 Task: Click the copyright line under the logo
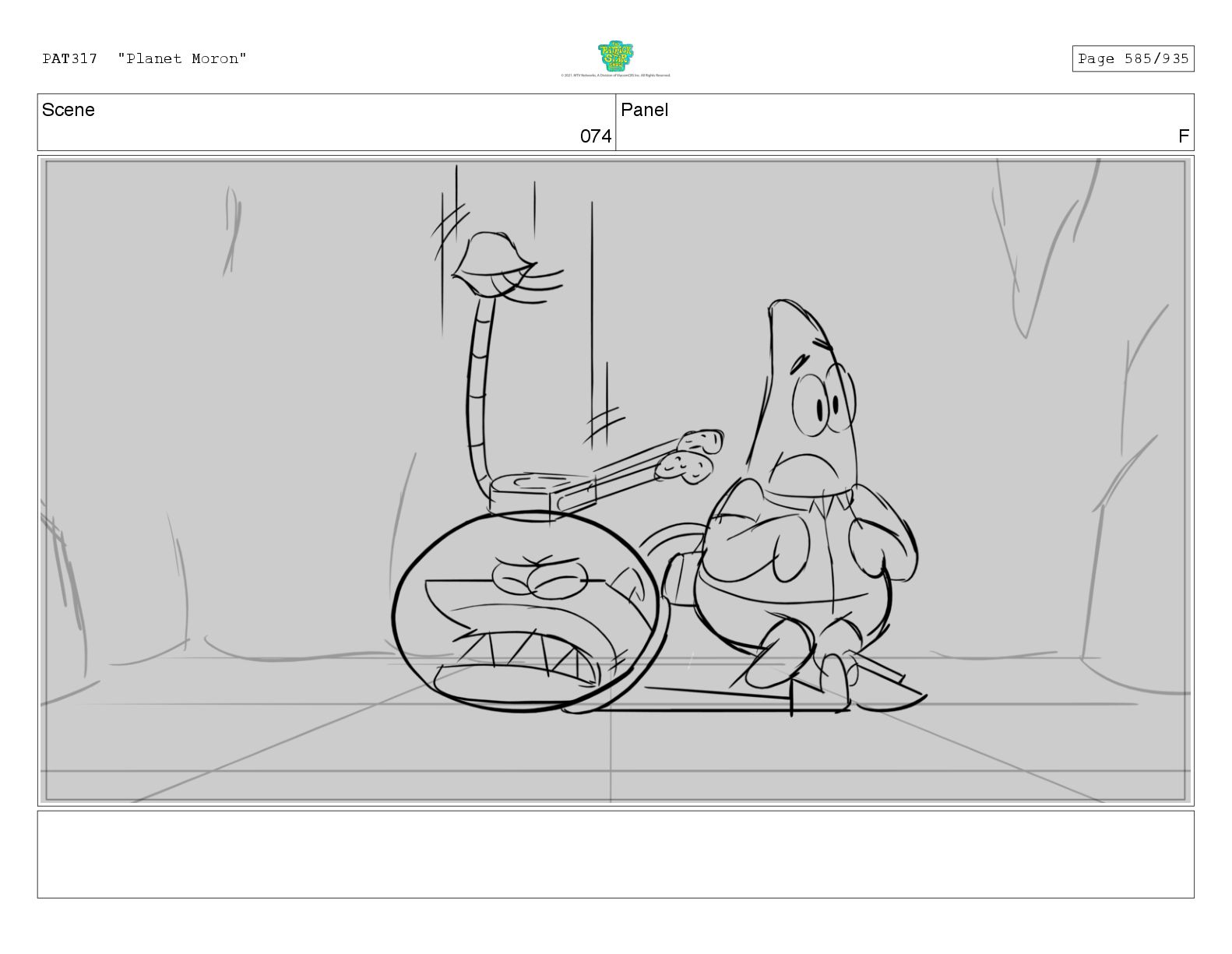pos(615,76)
